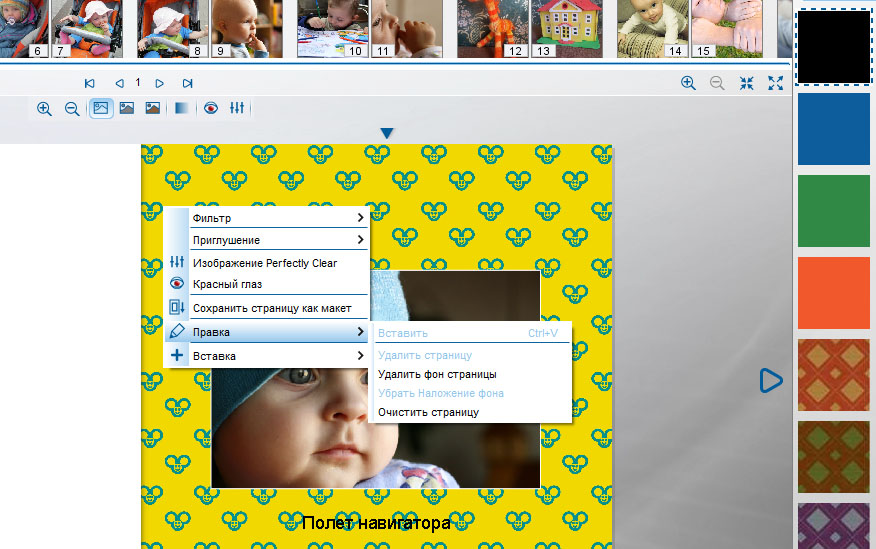876x549 pixels.
Task: Jump to last page arrow
Action: pos(188,83)
